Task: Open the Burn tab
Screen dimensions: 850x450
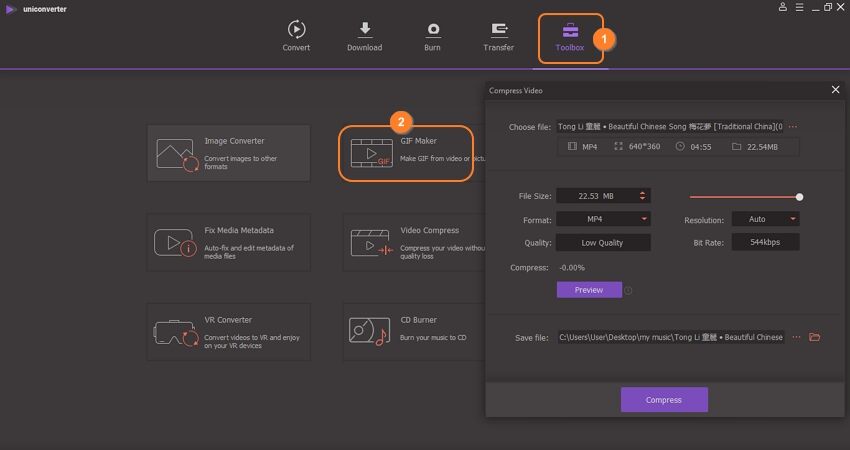Action: [433, 36]
